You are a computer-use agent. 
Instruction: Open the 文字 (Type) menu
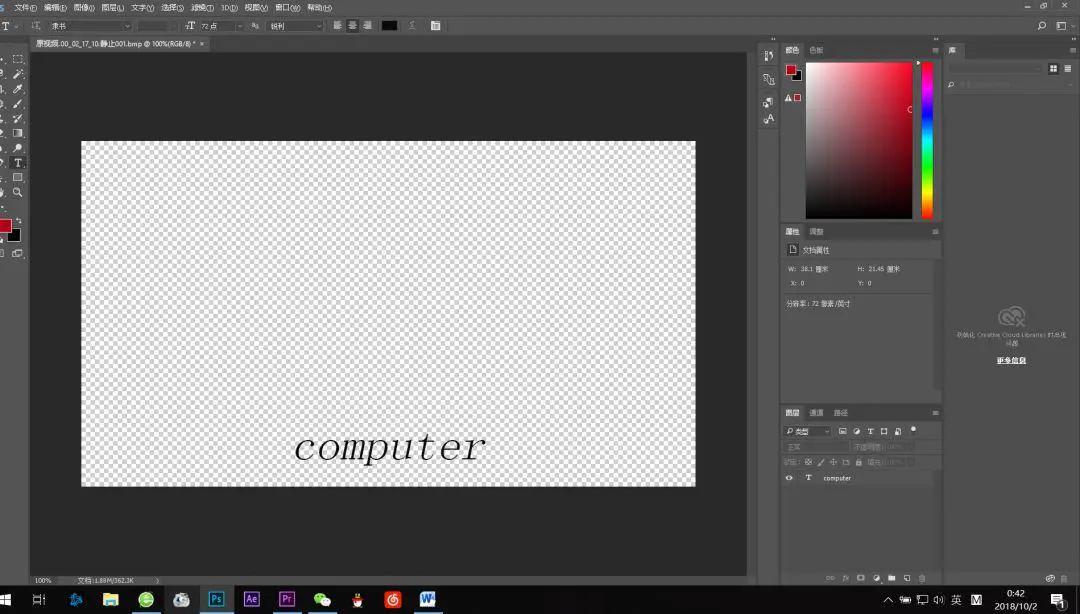click(142, 7)
